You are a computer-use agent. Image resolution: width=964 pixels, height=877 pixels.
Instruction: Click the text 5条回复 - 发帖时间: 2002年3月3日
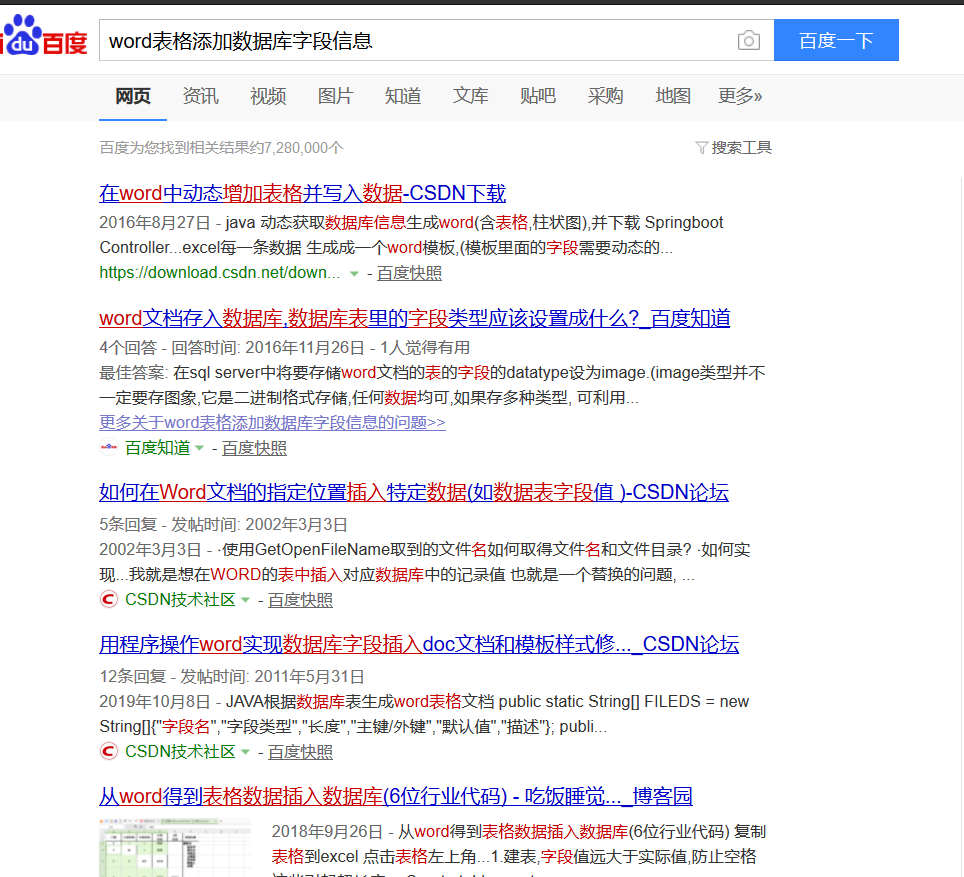[x=224, y=525]
